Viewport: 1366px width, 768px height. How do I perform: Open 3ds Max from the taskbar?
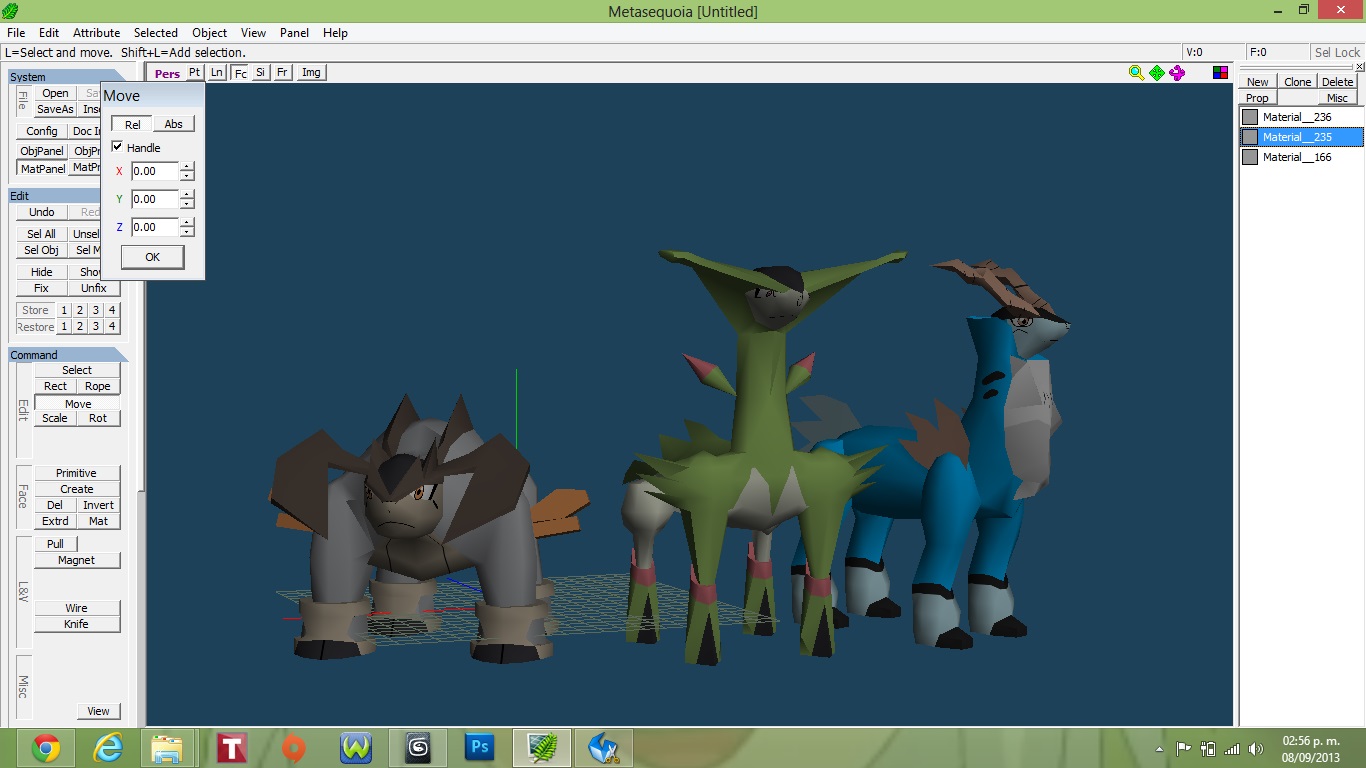[418, 748]
